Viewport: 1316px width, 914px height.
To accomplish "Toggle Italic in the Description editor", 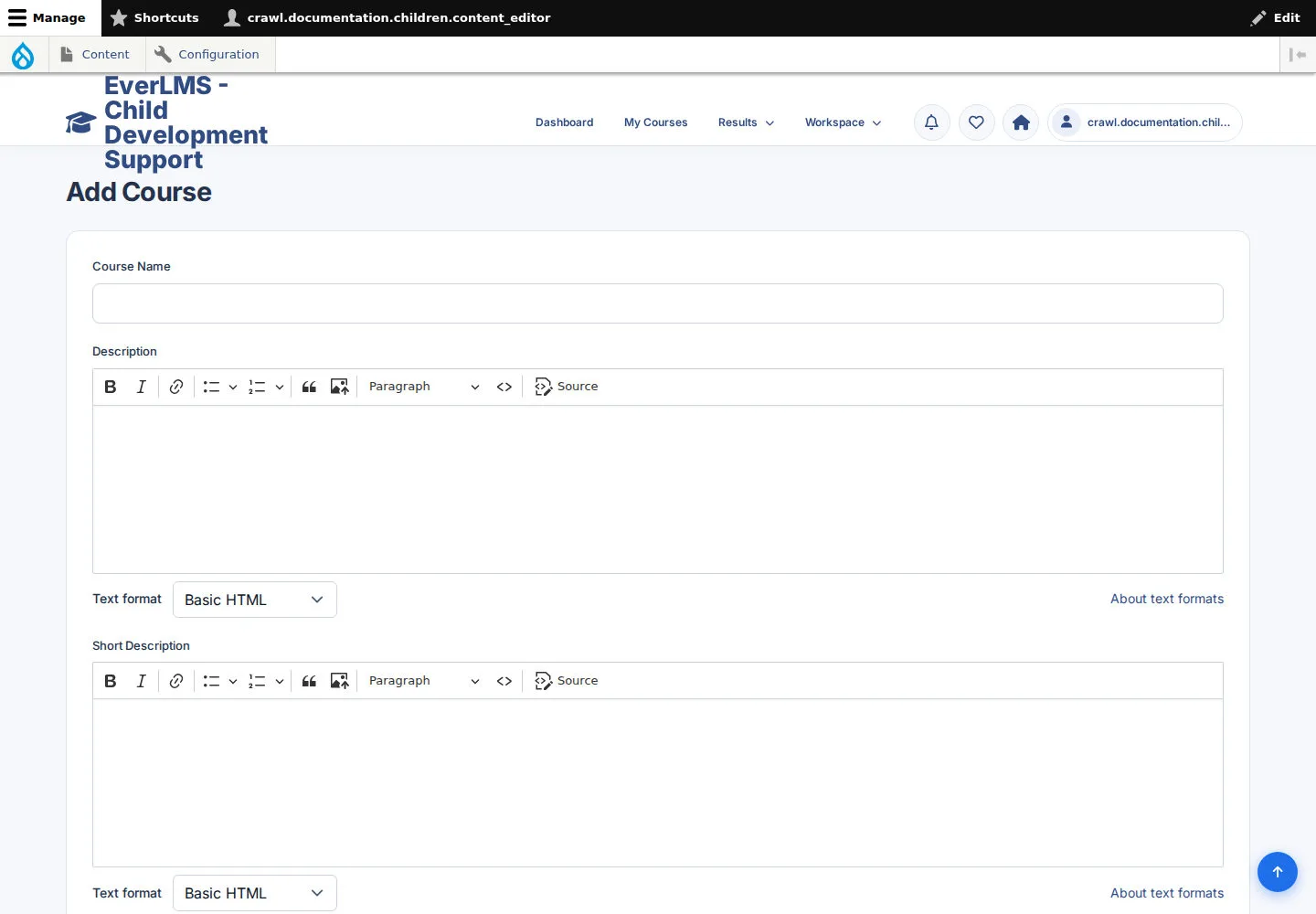I will coord(141,387).
